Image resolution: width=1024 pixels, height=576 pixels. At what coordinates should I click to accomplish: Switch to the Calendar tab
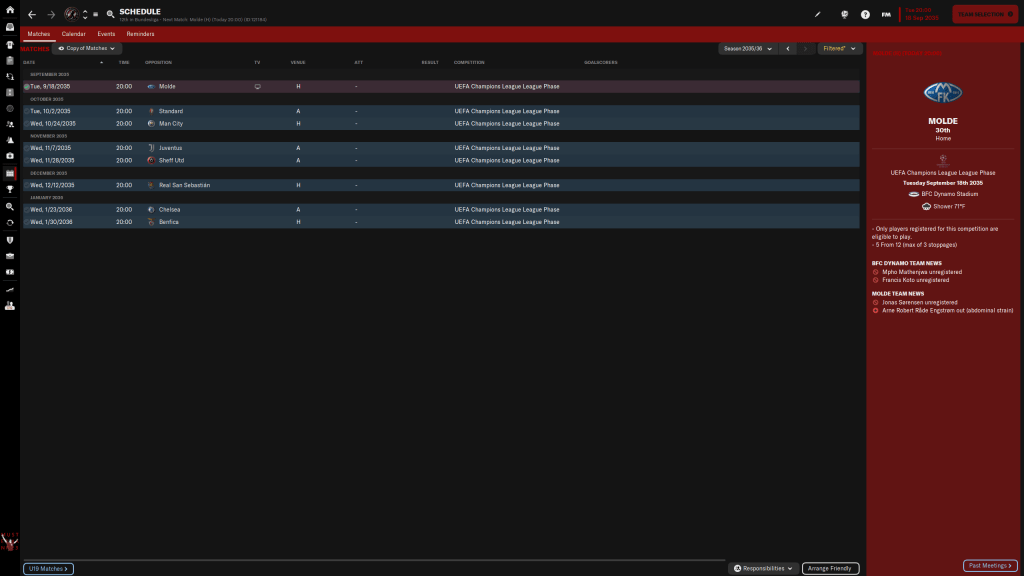74,34
